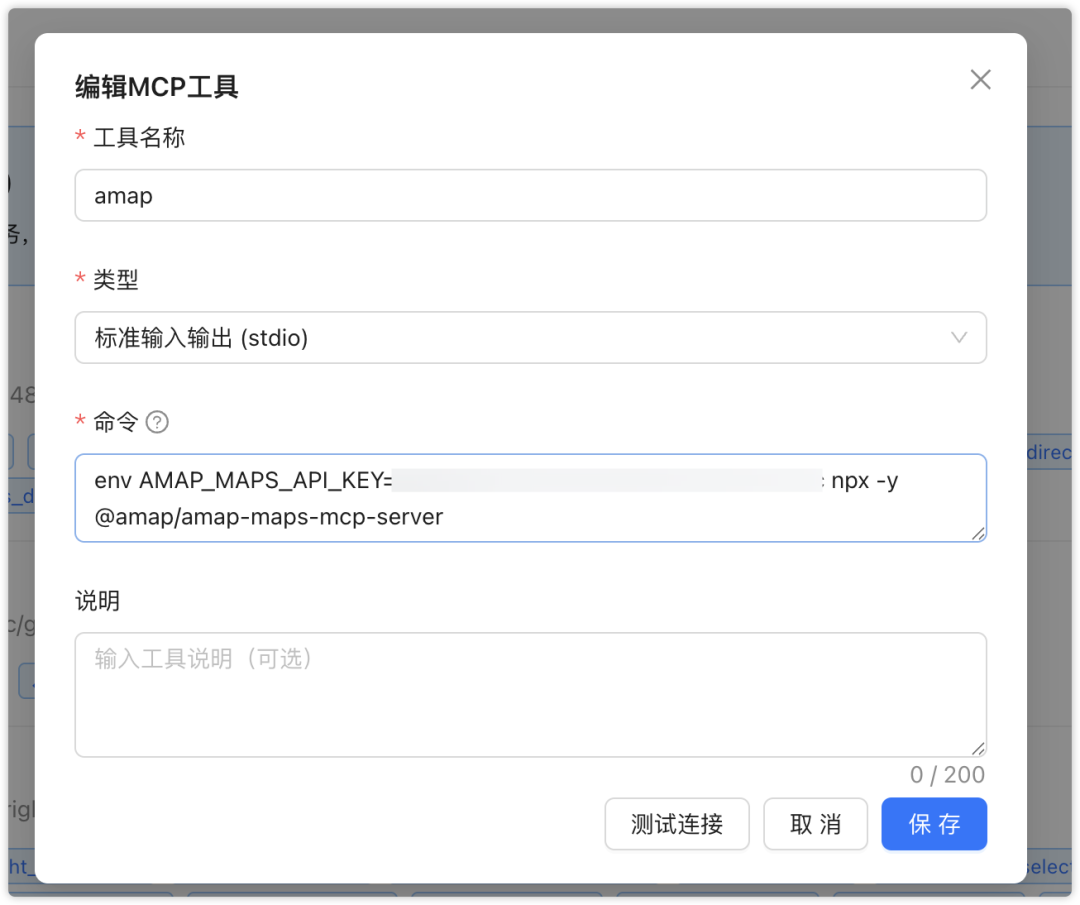Expand the 类型 dropdown chevron arrow
The height and width of the screenshot is (905, 1080).
(959, 337)
